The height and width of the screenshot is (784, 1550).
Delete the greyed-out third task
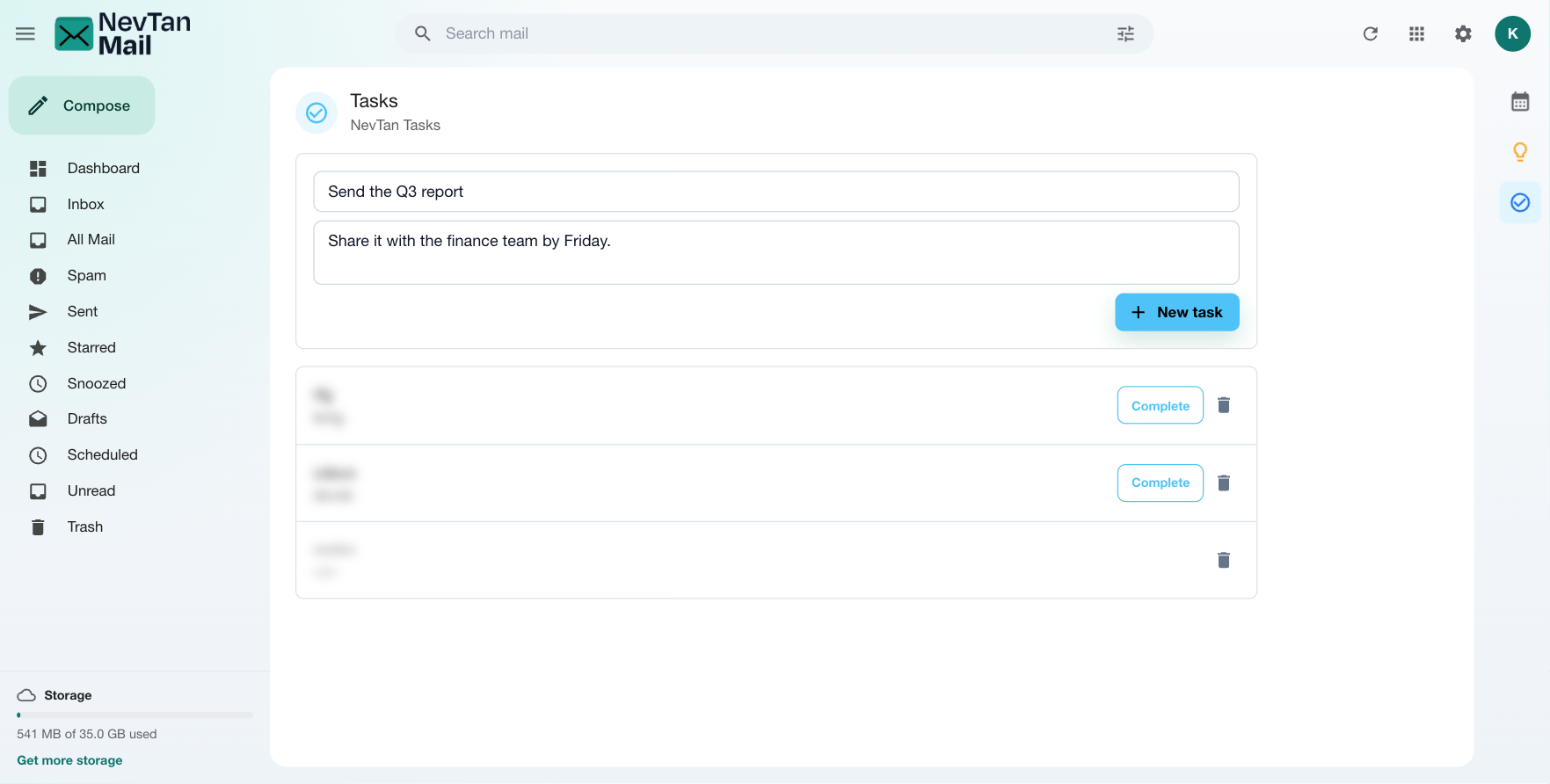coord(1224,560)
